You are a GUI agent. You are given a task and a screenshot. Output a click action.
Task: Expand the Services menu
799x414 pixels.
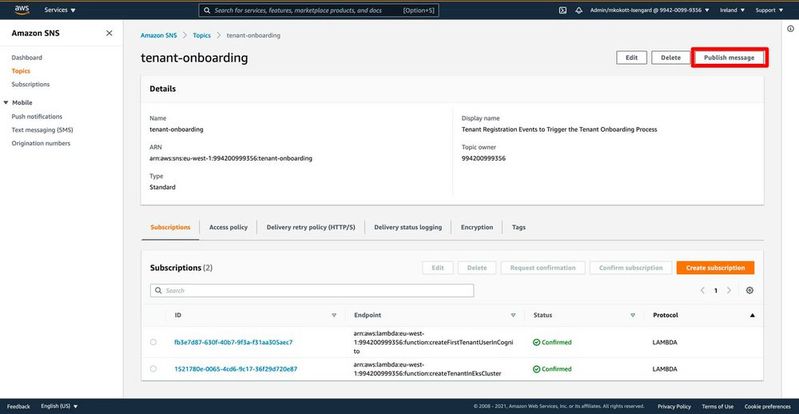pyautogui.click(x=60, y=10)
